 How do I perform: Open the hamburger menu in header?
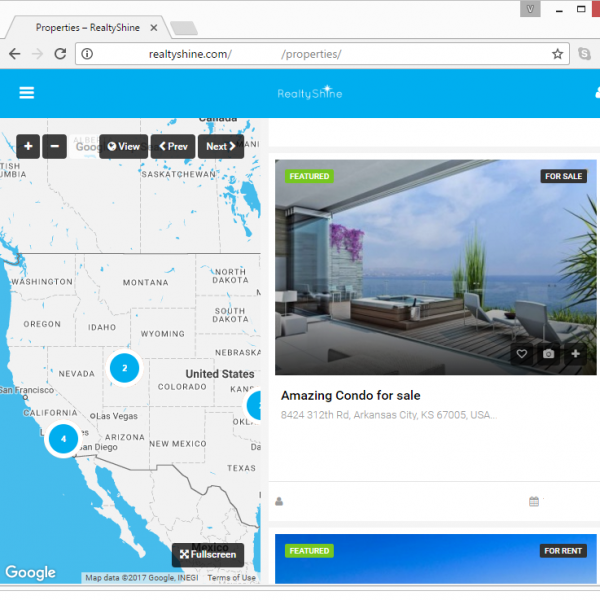(x=26, y=93)
